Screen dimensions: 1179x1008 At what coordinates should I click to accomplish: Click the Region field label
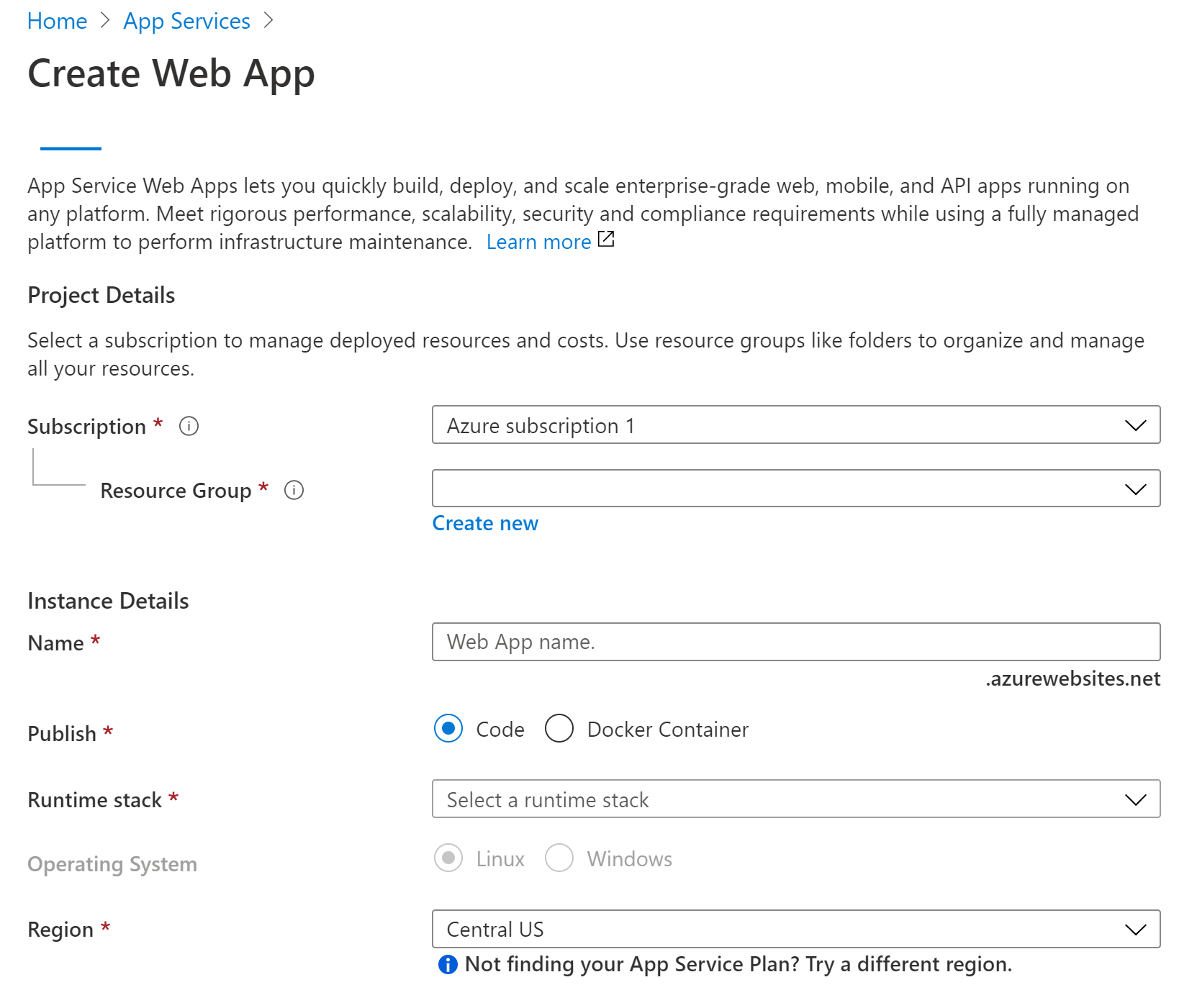point(60,930)
